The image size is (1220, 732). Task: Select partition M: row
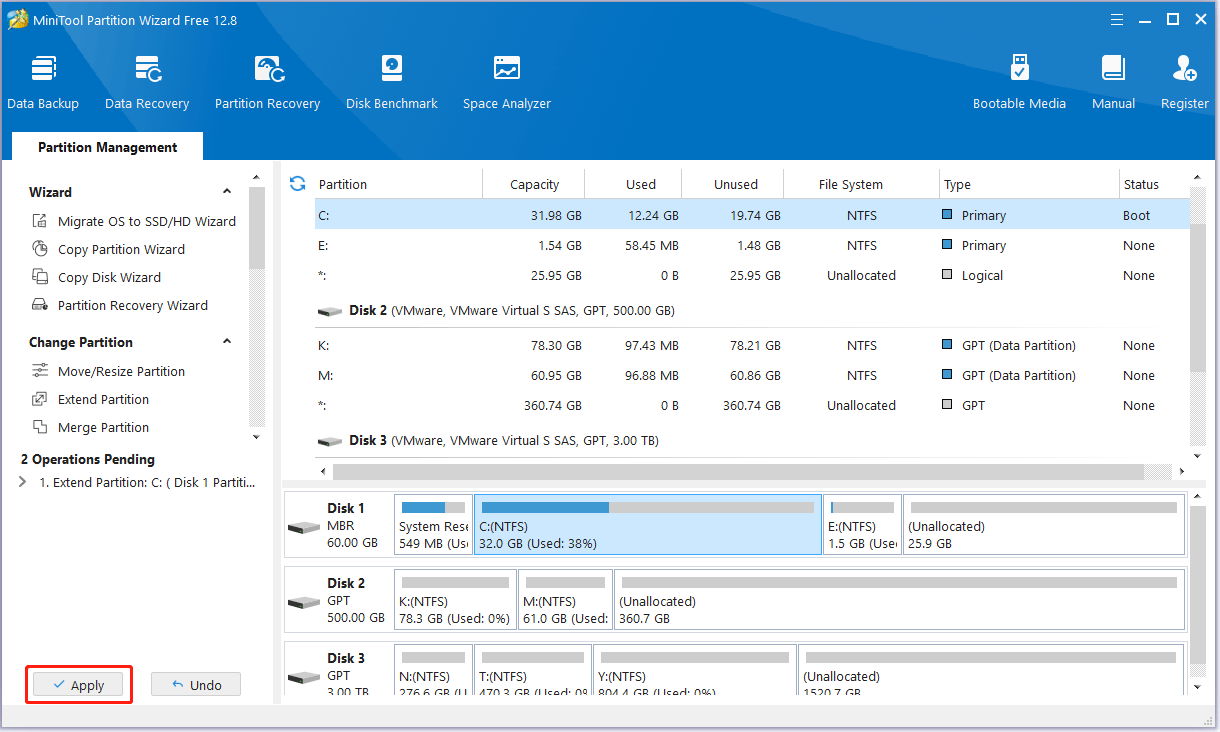[x=751, y=375]
